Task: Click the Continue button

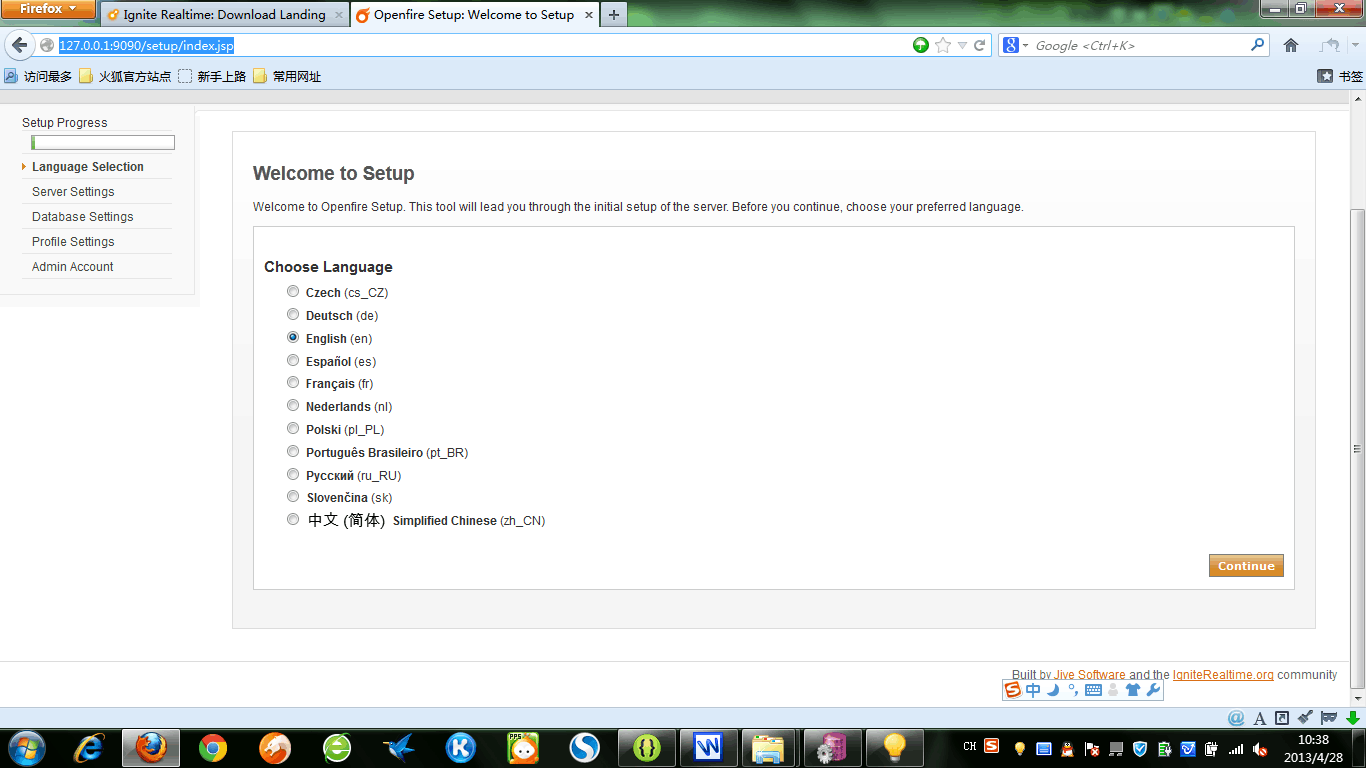Action: coord(1246,566)
